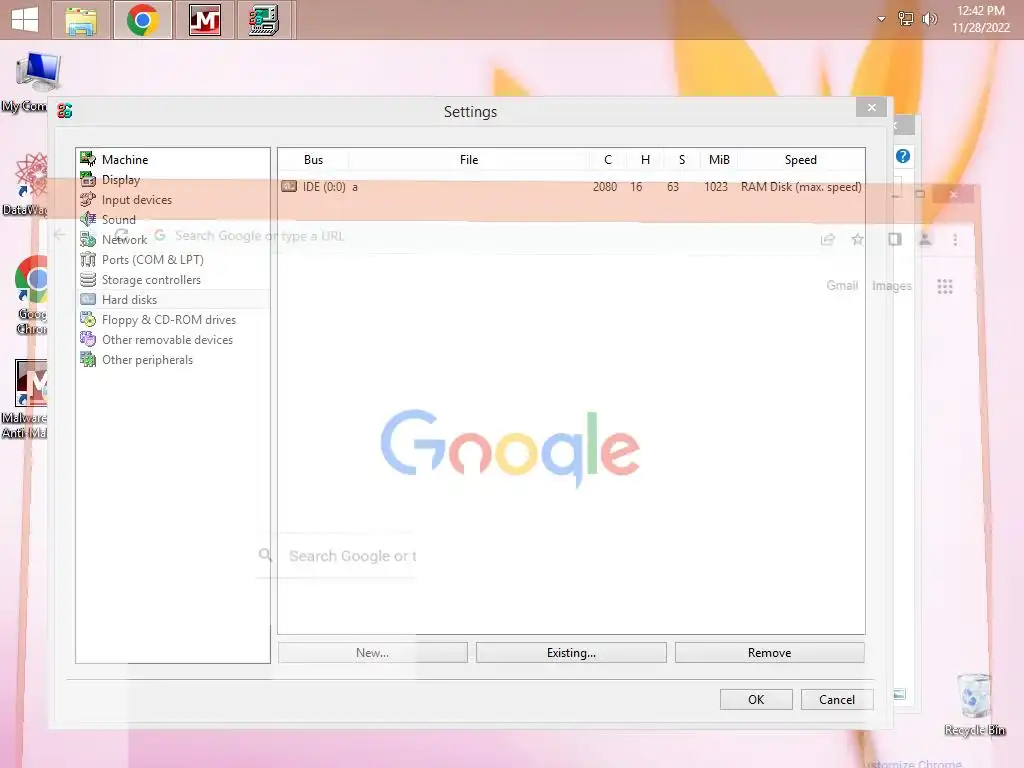Toggle Chrome's side panel icon
Image resolution: width=1024 pixels, height=768 pixels.
[x=895, y=240]
